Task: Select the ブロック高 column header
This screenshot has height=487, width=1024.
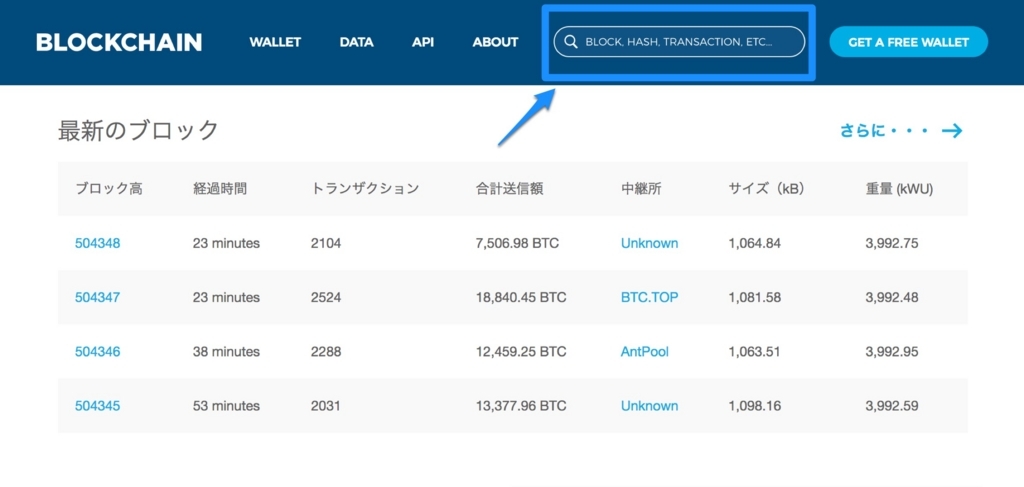Action: tap(108, 189)
